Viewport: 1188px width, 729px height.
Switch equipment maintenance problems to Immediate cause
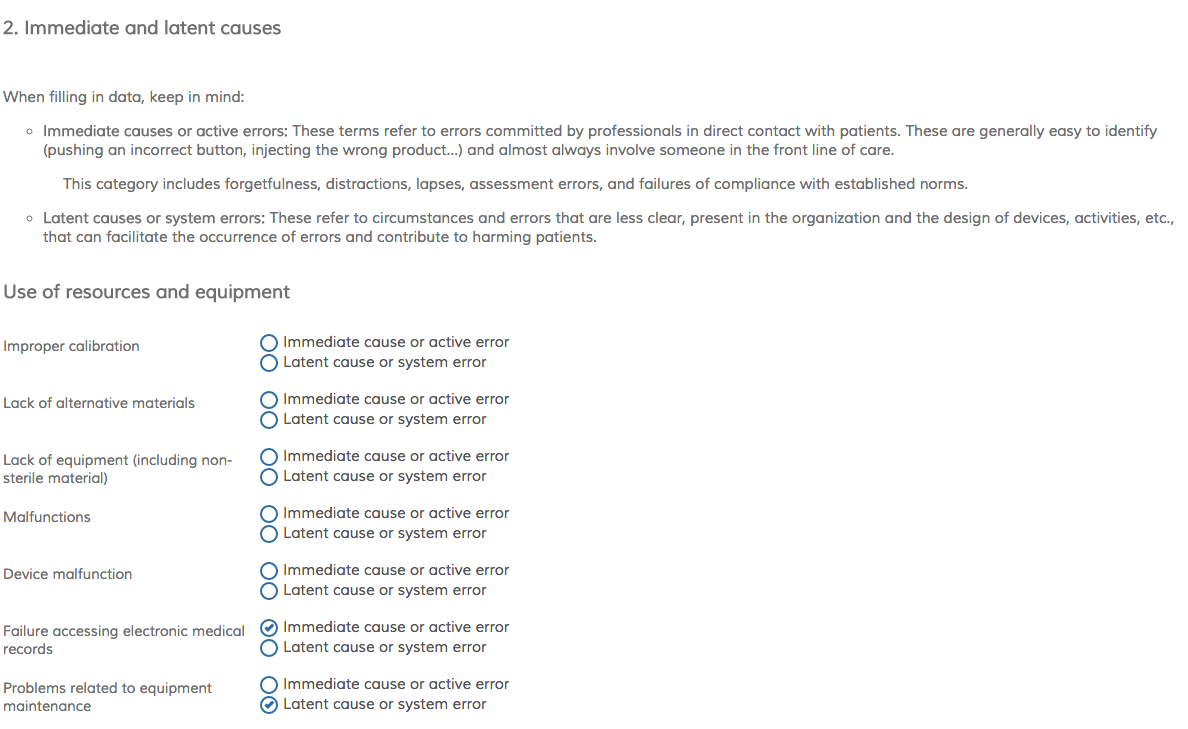[x=269, y=685]
